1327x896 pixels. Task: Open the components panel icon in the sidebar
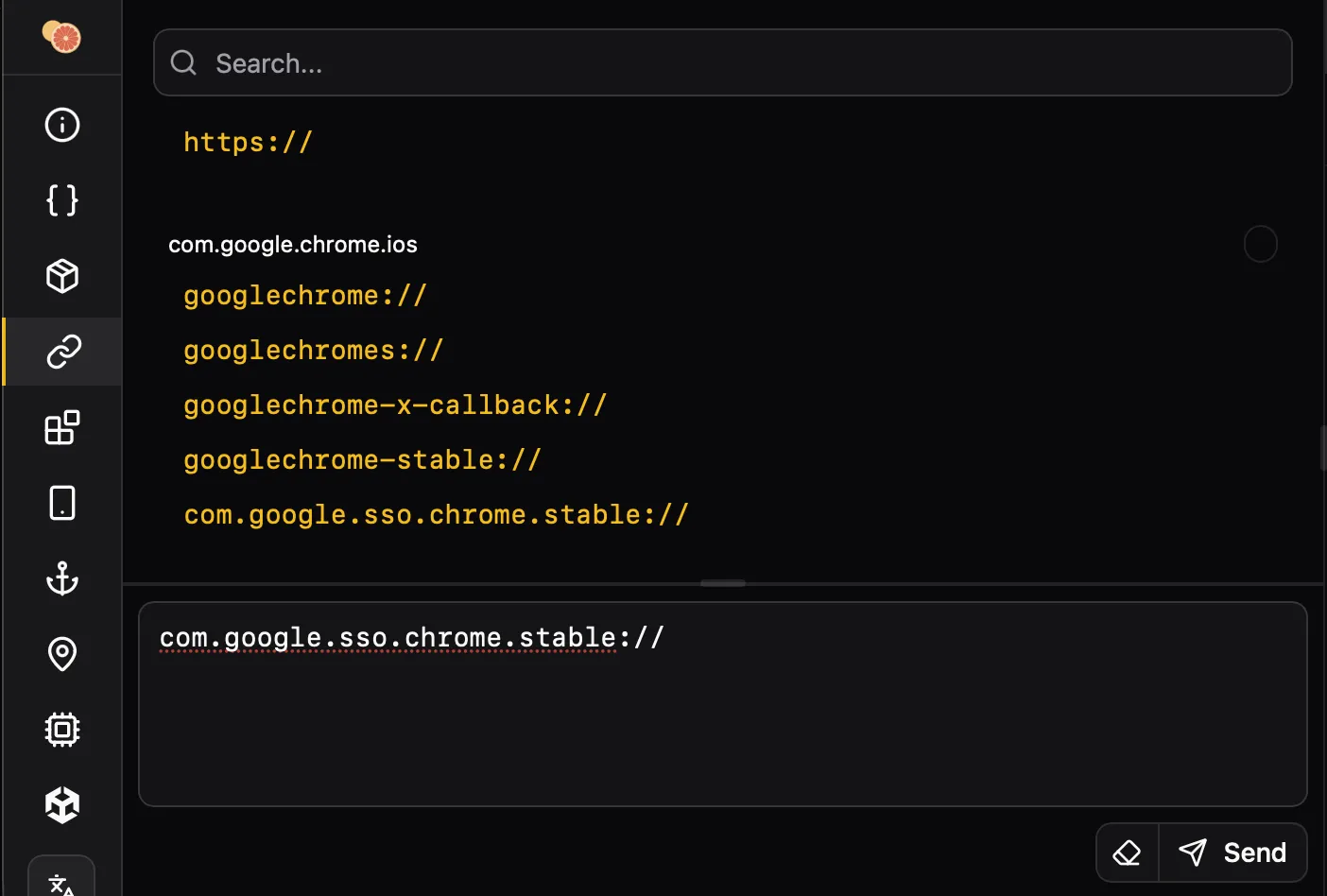pos(61,426)
